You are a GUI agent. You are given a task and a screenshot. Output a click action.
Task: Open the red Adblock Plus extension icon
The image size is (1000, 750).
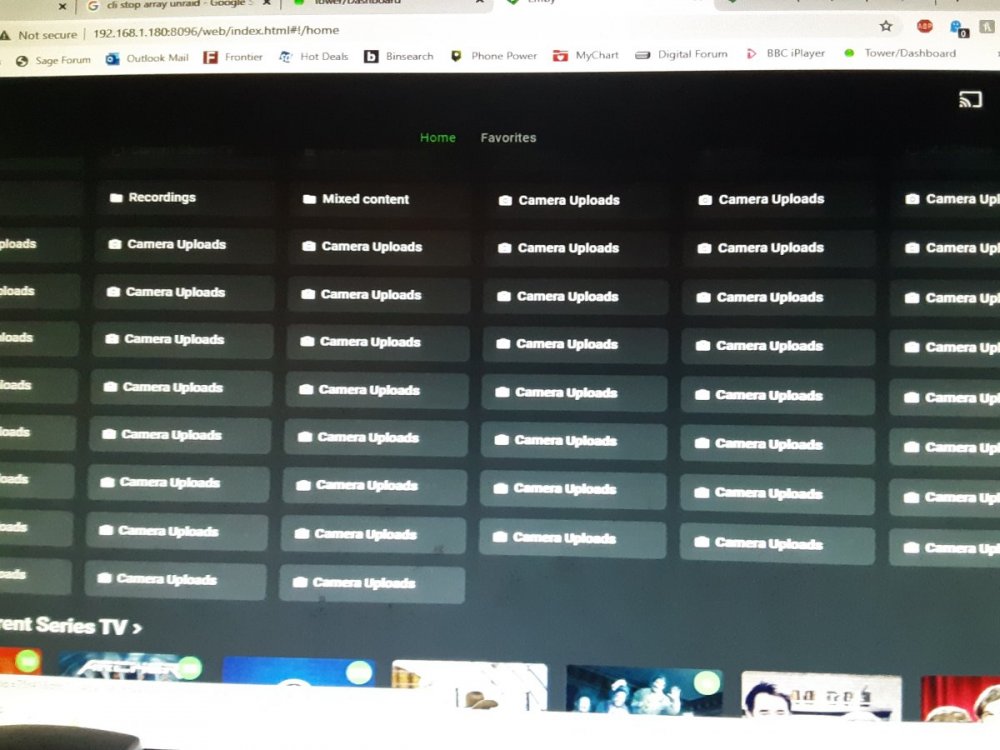pos(924,26)
